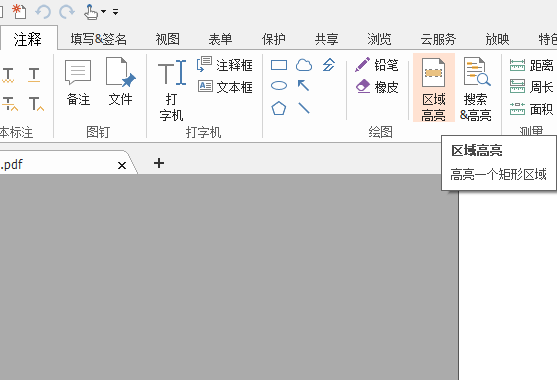557x380 pixels.
Task: Select the hand touch mode icon
Action: click(91, 12)
